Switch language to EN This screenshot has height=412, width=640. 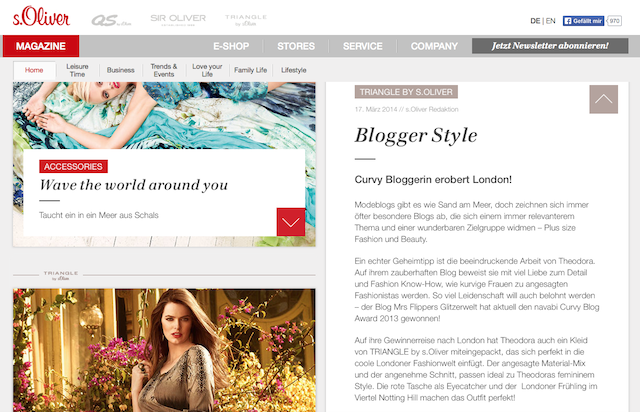pyautogui.click(x=551, y=21)
